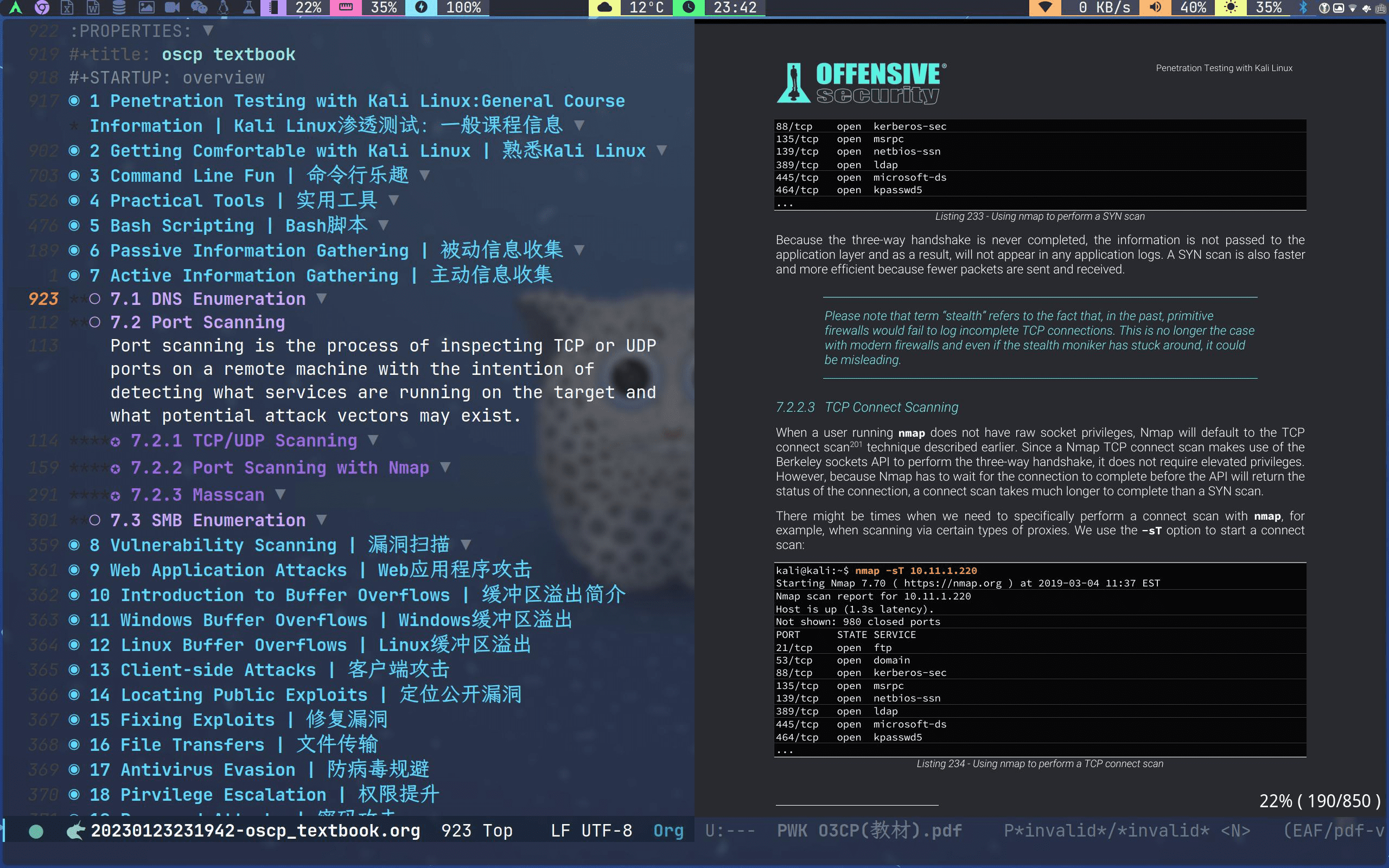Launch the WeChat icon in the top bar
Image resolution: width=1389 pixels, height=868 pixels.
199,8
